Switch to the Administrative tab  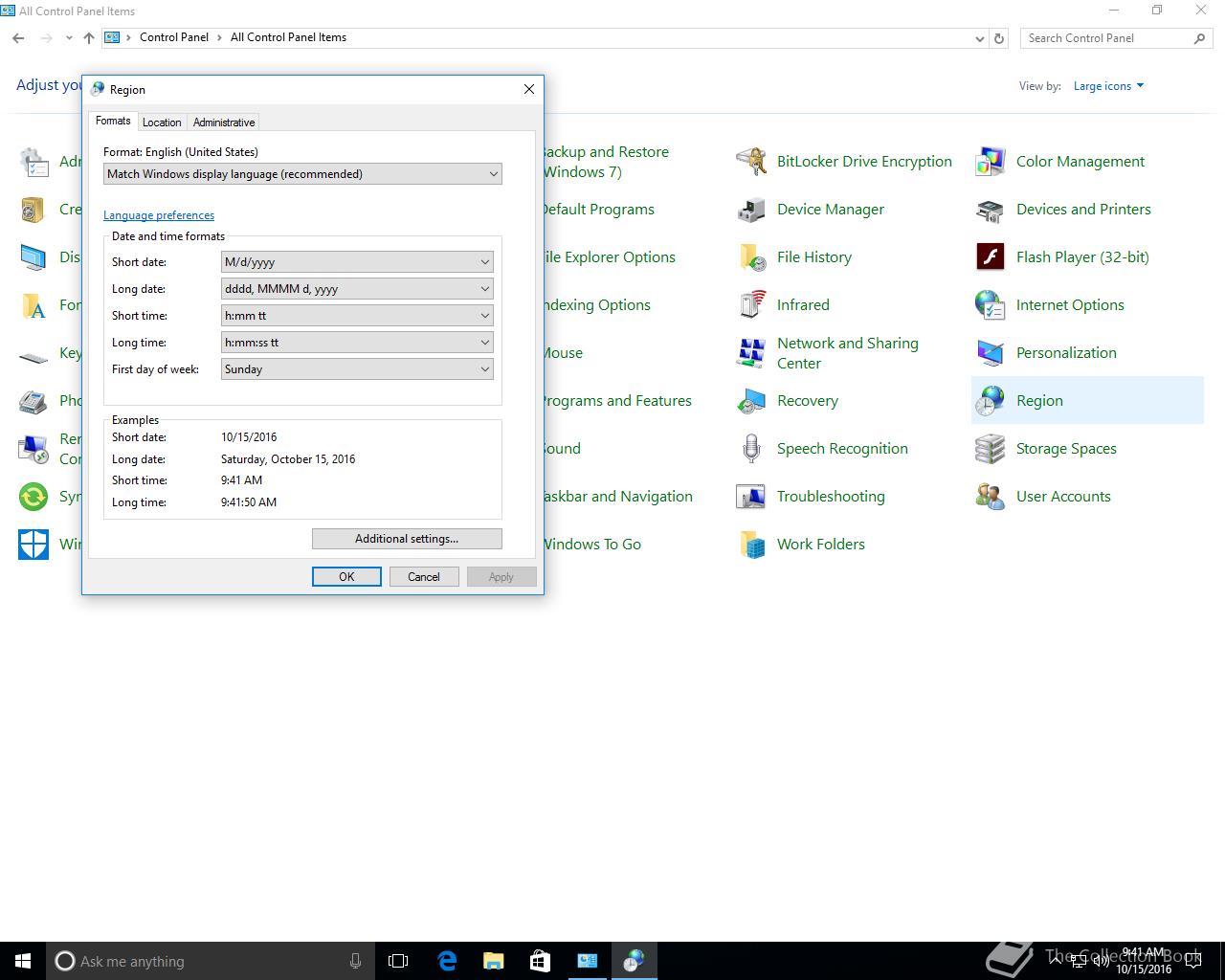224,122
